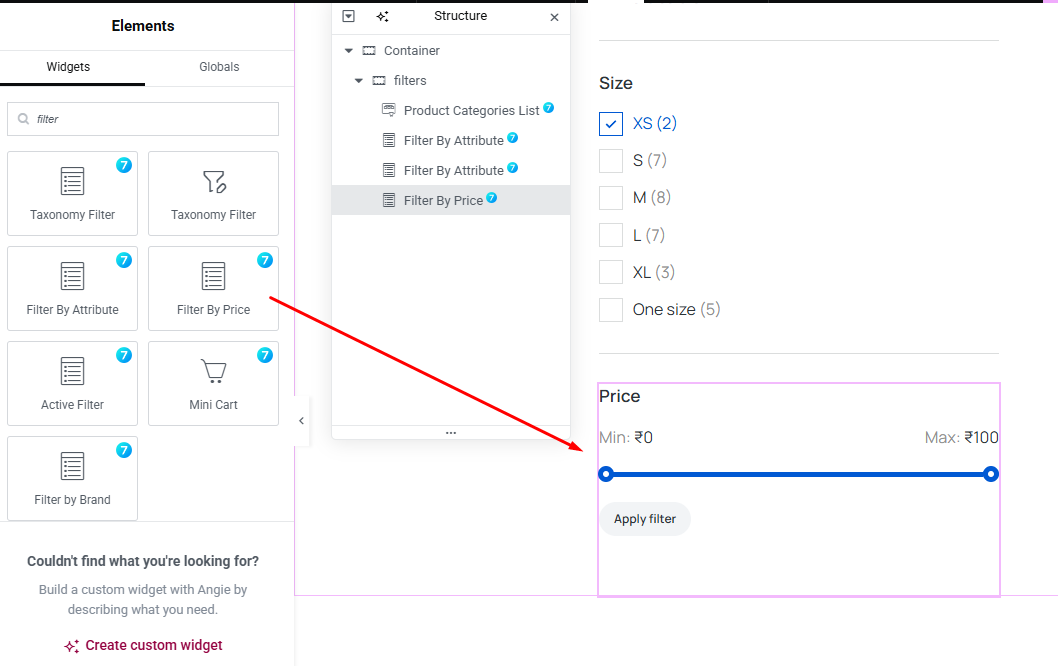
Task: Uncheck the XS size checkbox
Action: click(x=611, y=124)
